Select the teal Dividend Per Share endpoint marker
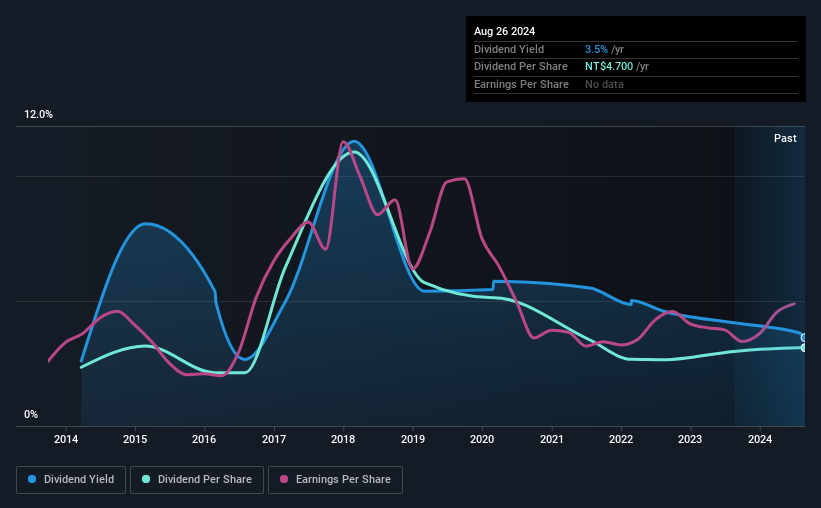This screenshot has height=508, width=821. tap(804, 348)
